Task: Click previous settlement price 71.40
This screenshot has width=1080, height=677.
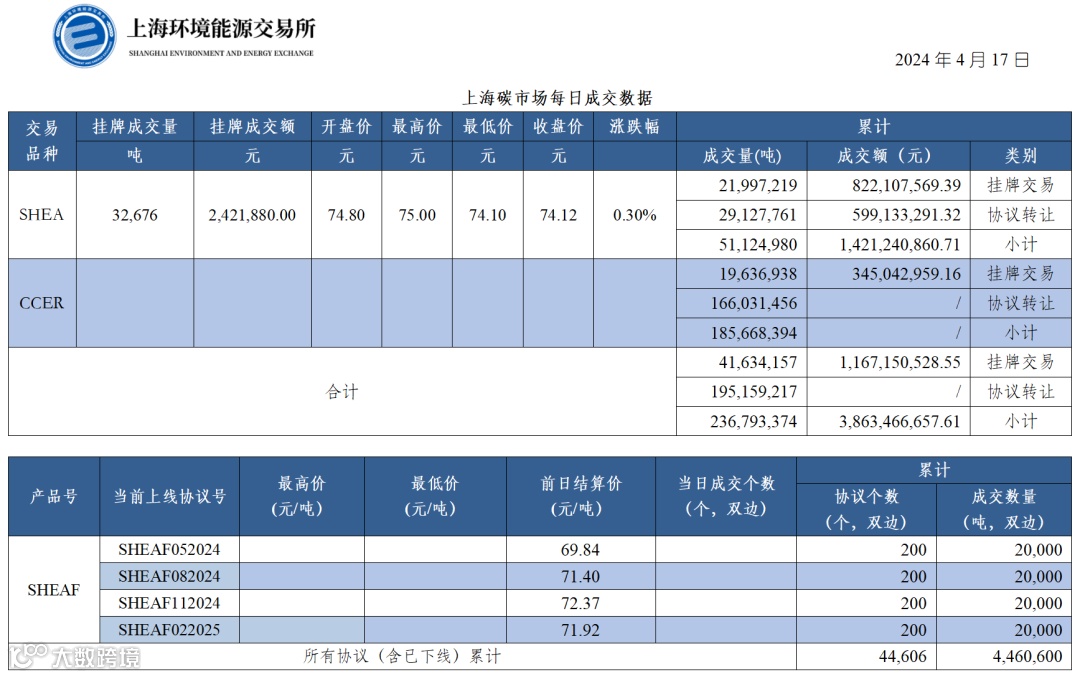Action: pyautogui.click(x=581, y=576)
